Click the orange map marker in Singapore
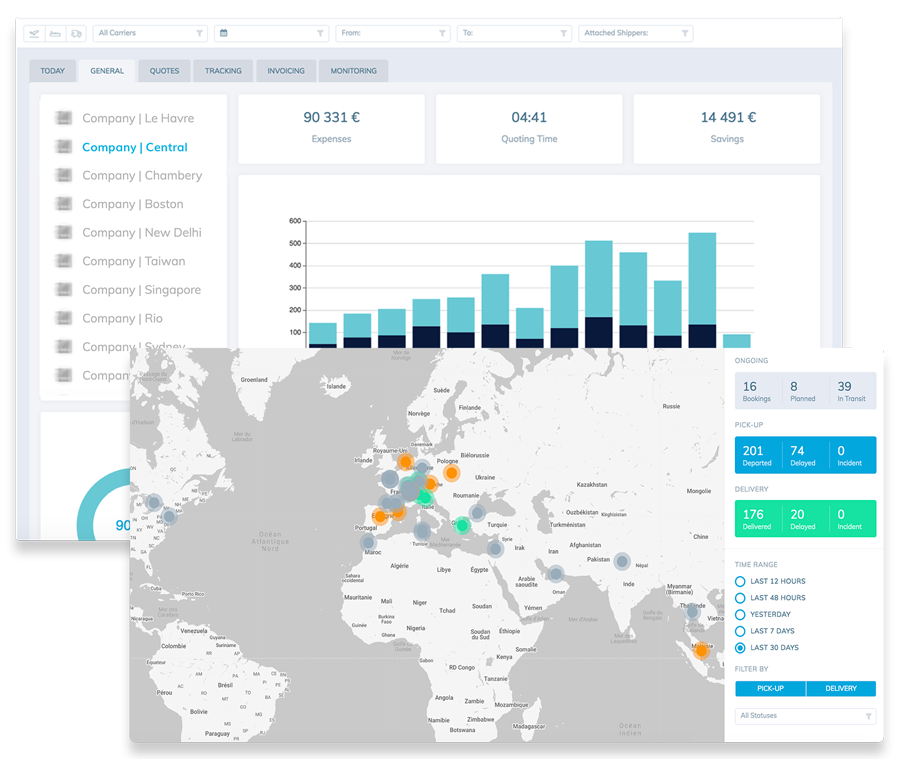Image resolution: width=900 pixels, height=759 pixels. [700, 648]
